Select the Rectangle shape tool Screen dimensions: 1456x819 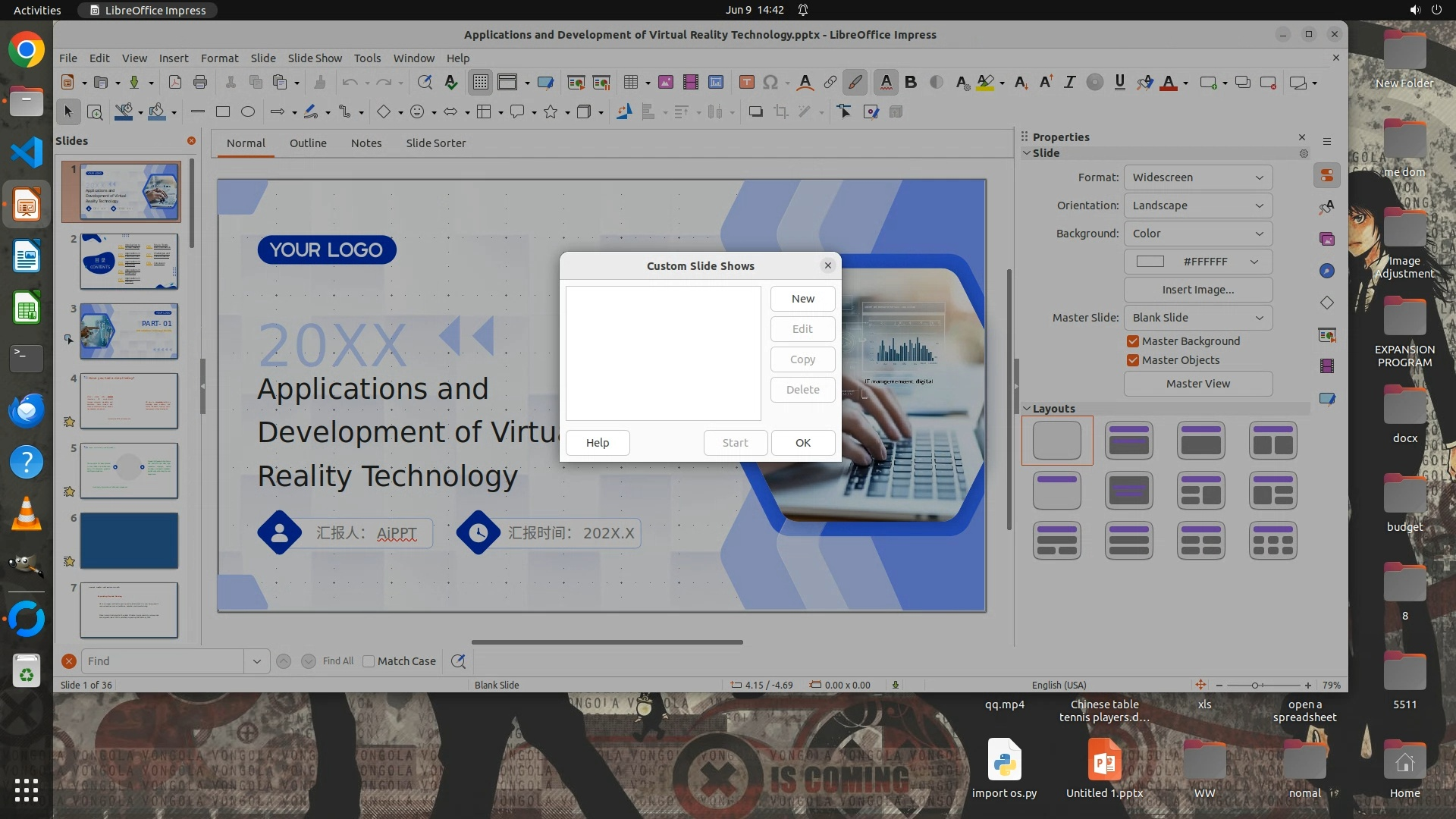pyautogui.click(x=222, y=111)
